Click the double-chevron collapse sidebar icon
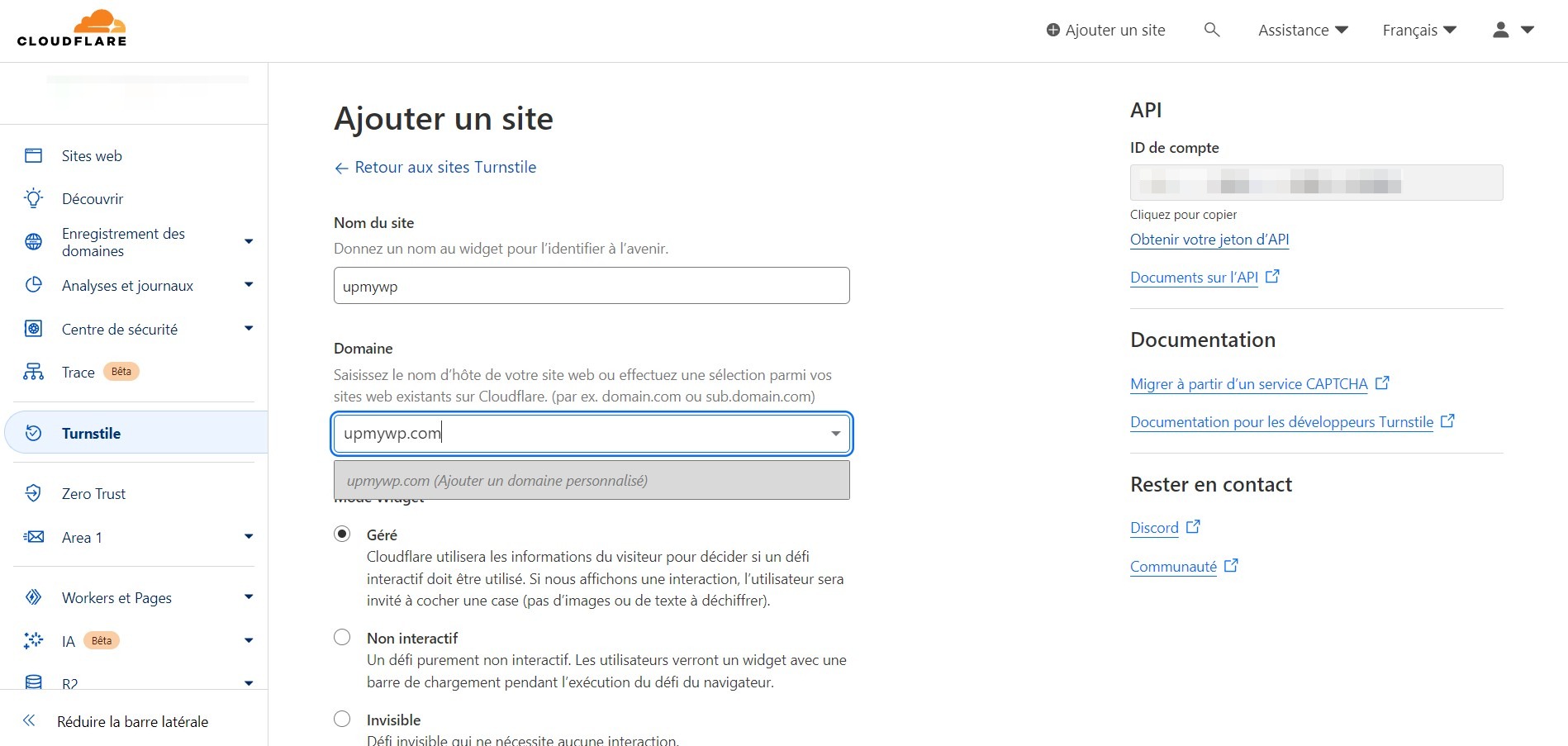Screen dimensions: 1568x746 point(29,720)
